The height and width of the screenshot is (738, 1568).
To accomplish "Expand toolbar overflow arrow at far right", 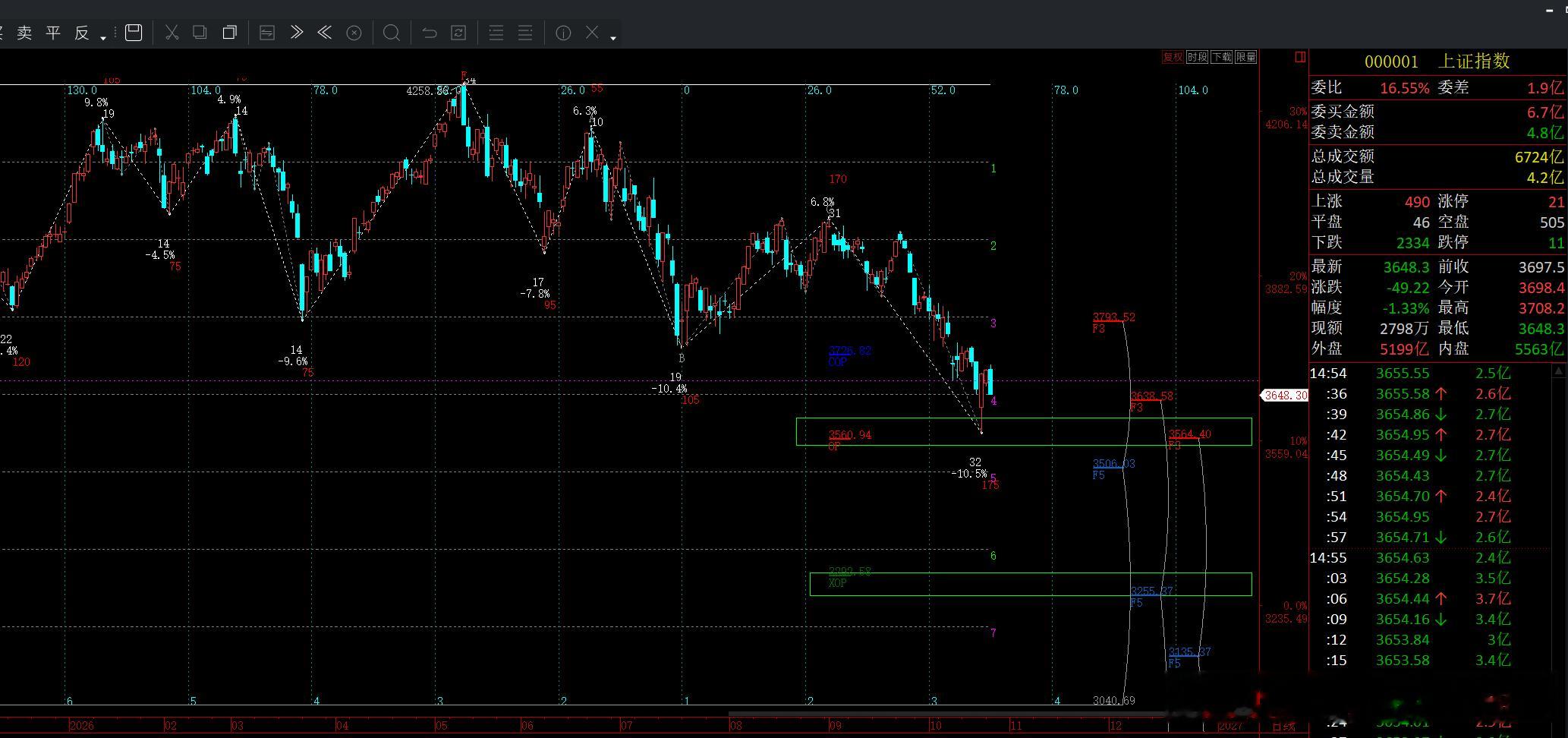I will tap(612, 37).
